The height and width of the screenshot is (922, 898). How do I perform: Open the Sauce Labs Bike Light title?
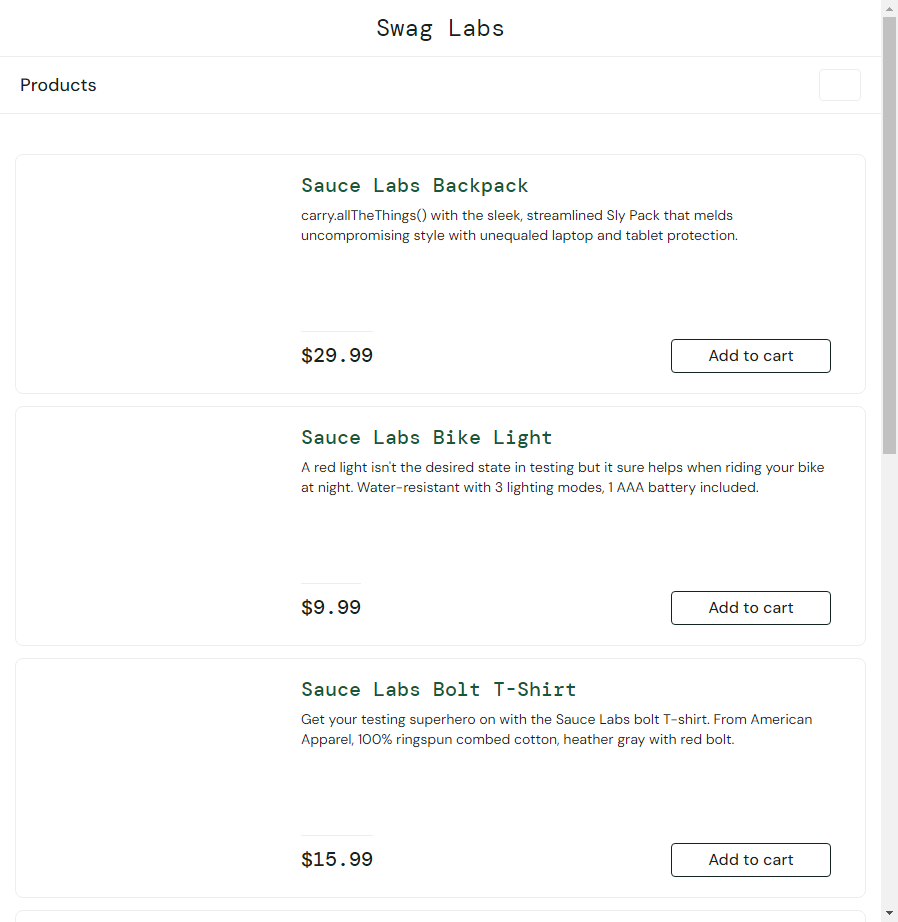point(426,437)
